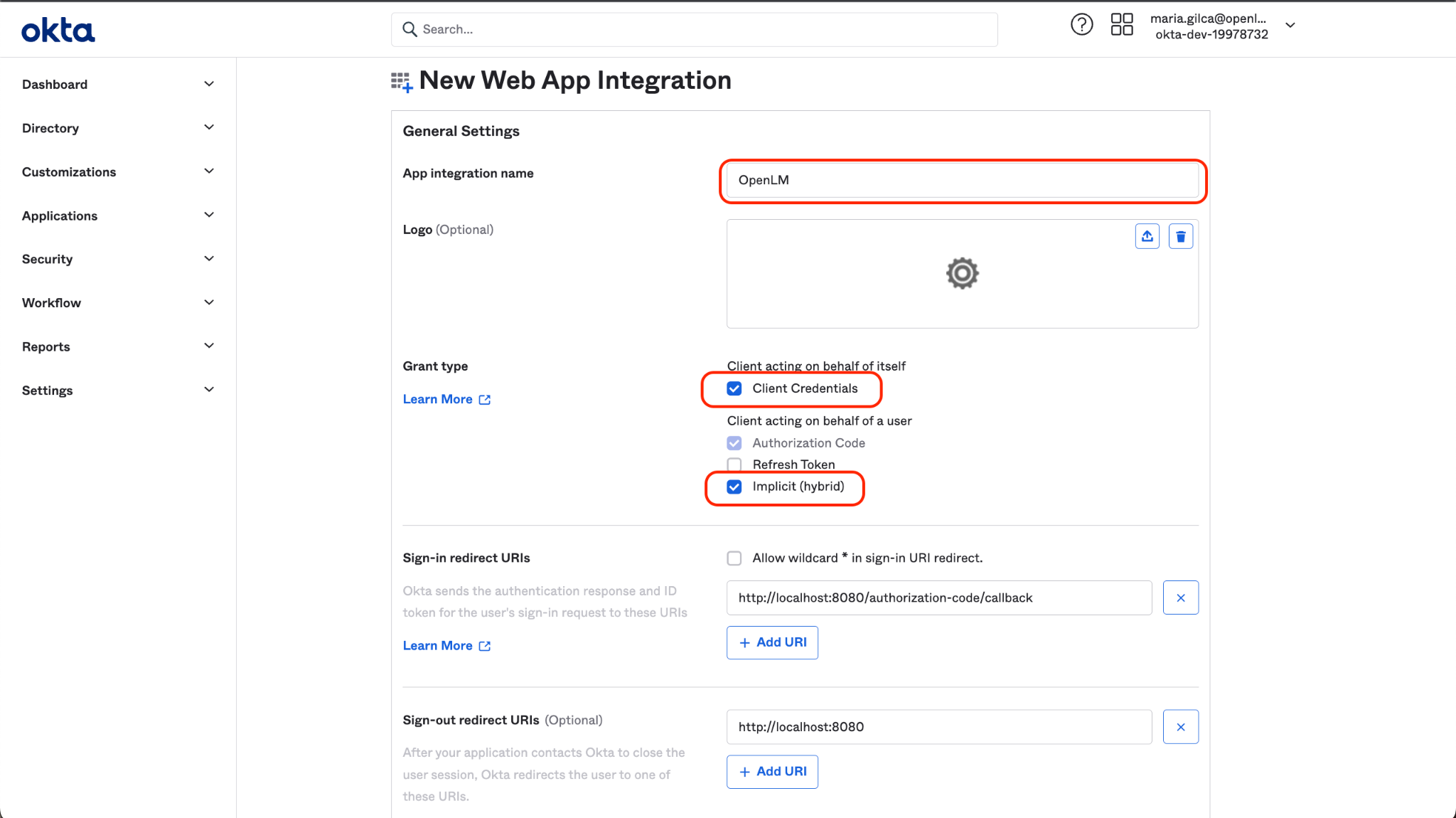
Task: Open the Dashboard menu item
Action: pos(55,85)
